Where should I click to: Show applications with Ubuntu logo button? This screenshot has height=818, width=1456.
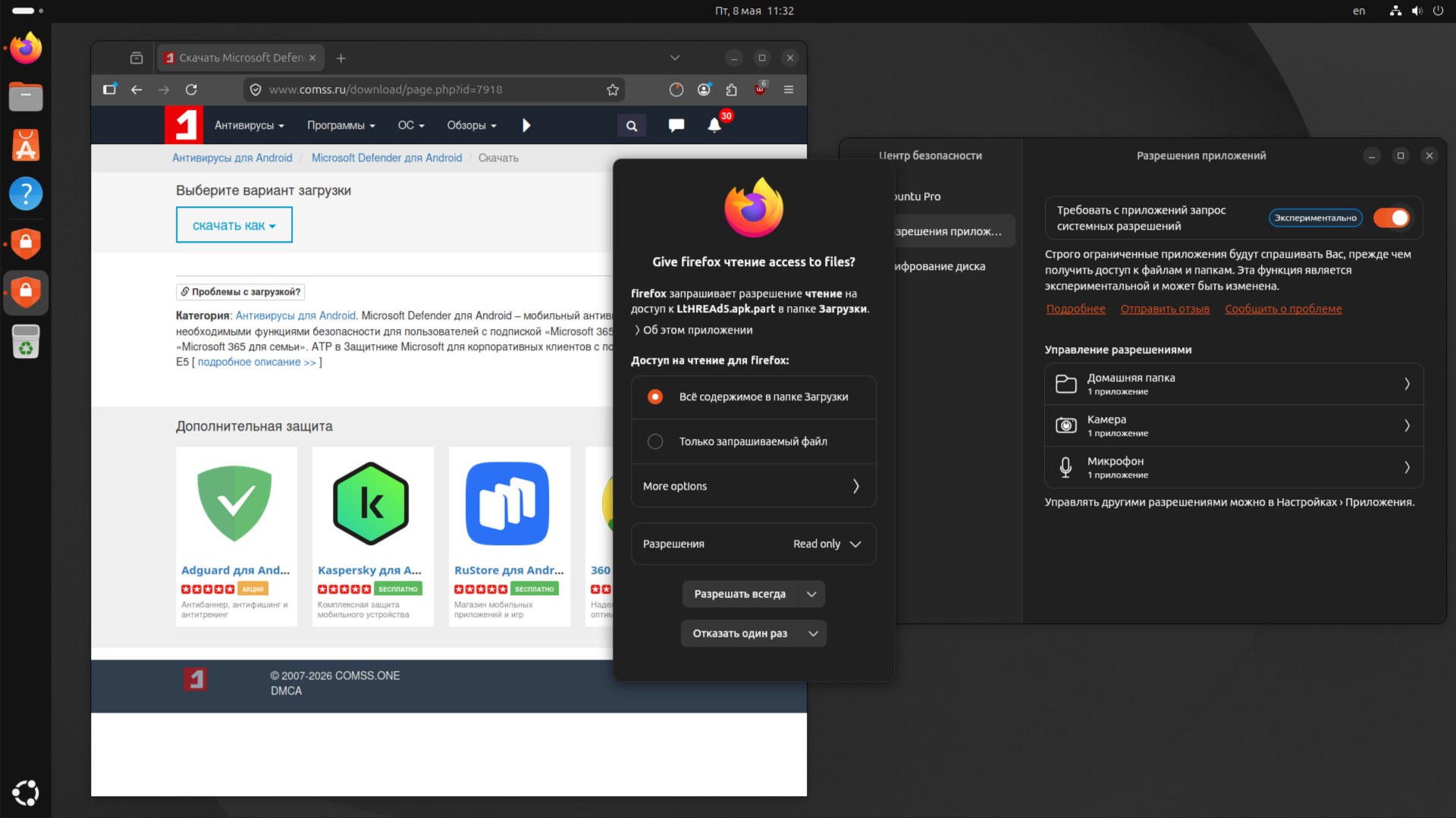coord(26,793)
